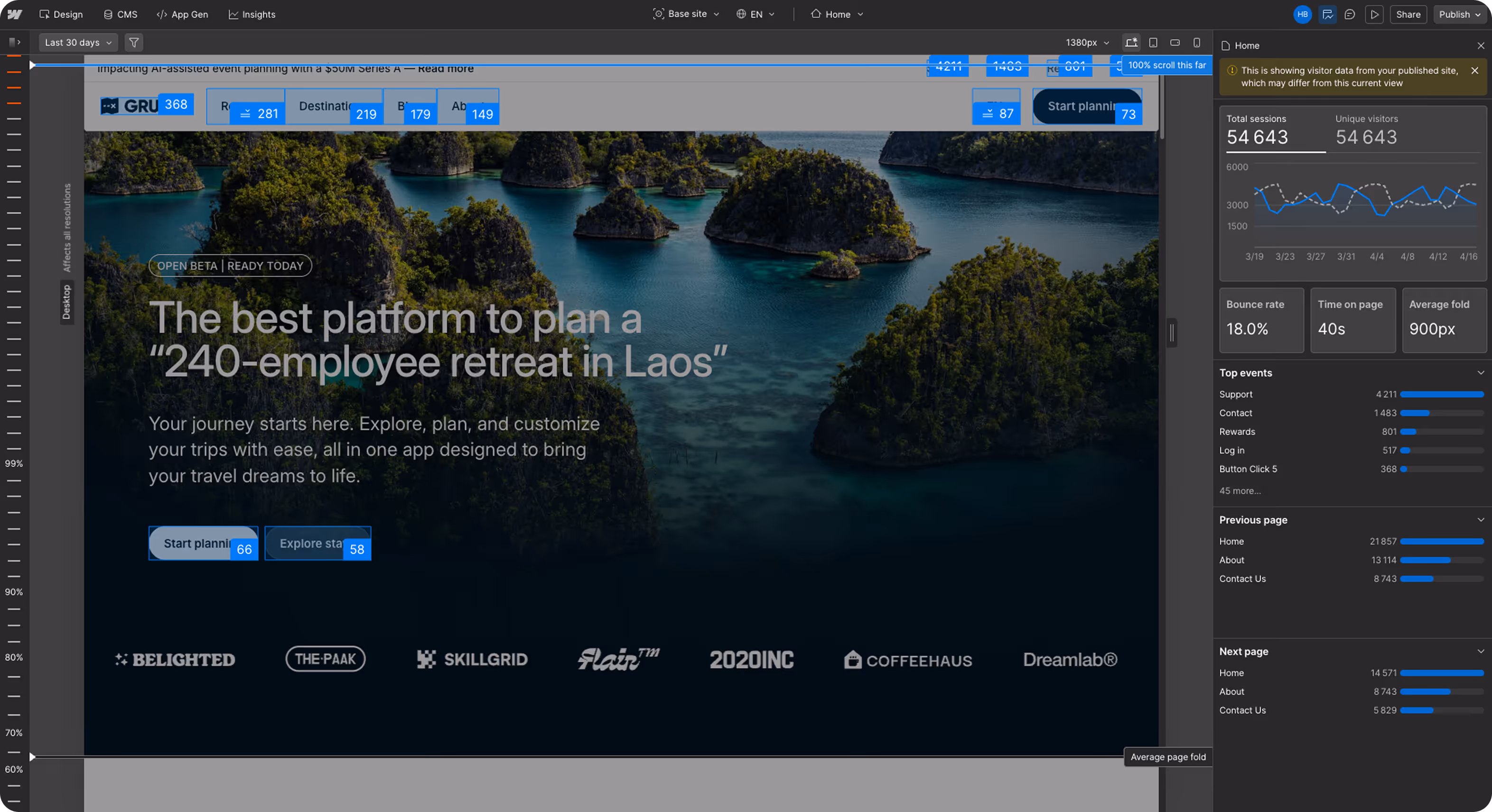Open the comments icon in top bar
1492x812 pixels.
[1350, 15]
